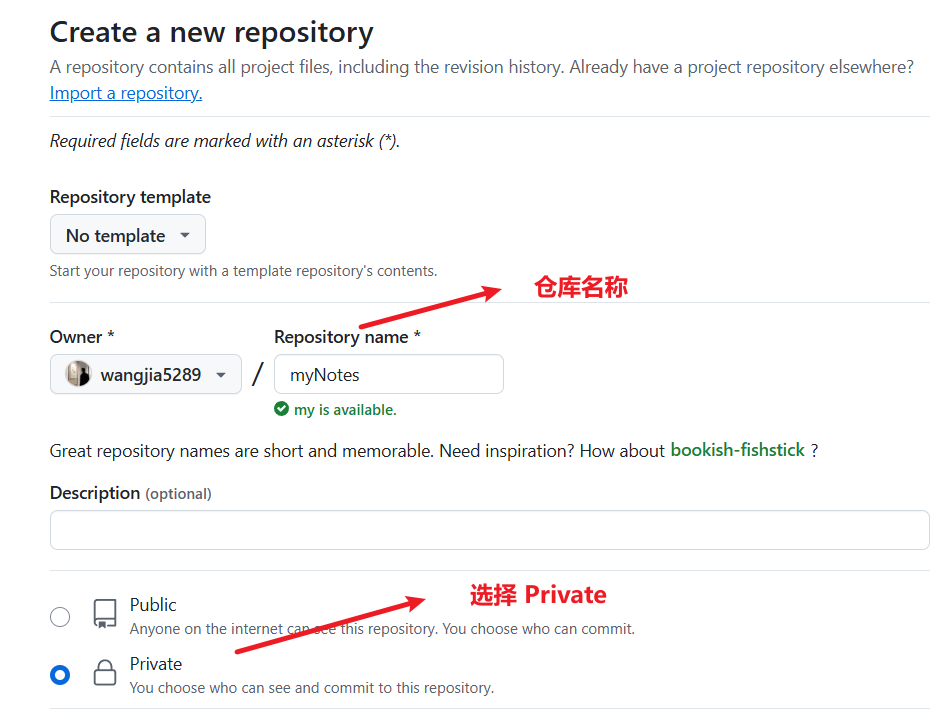Select the Private visibility radio button
The width and height of the screenshot is (950, 722).
coord(60,675)
